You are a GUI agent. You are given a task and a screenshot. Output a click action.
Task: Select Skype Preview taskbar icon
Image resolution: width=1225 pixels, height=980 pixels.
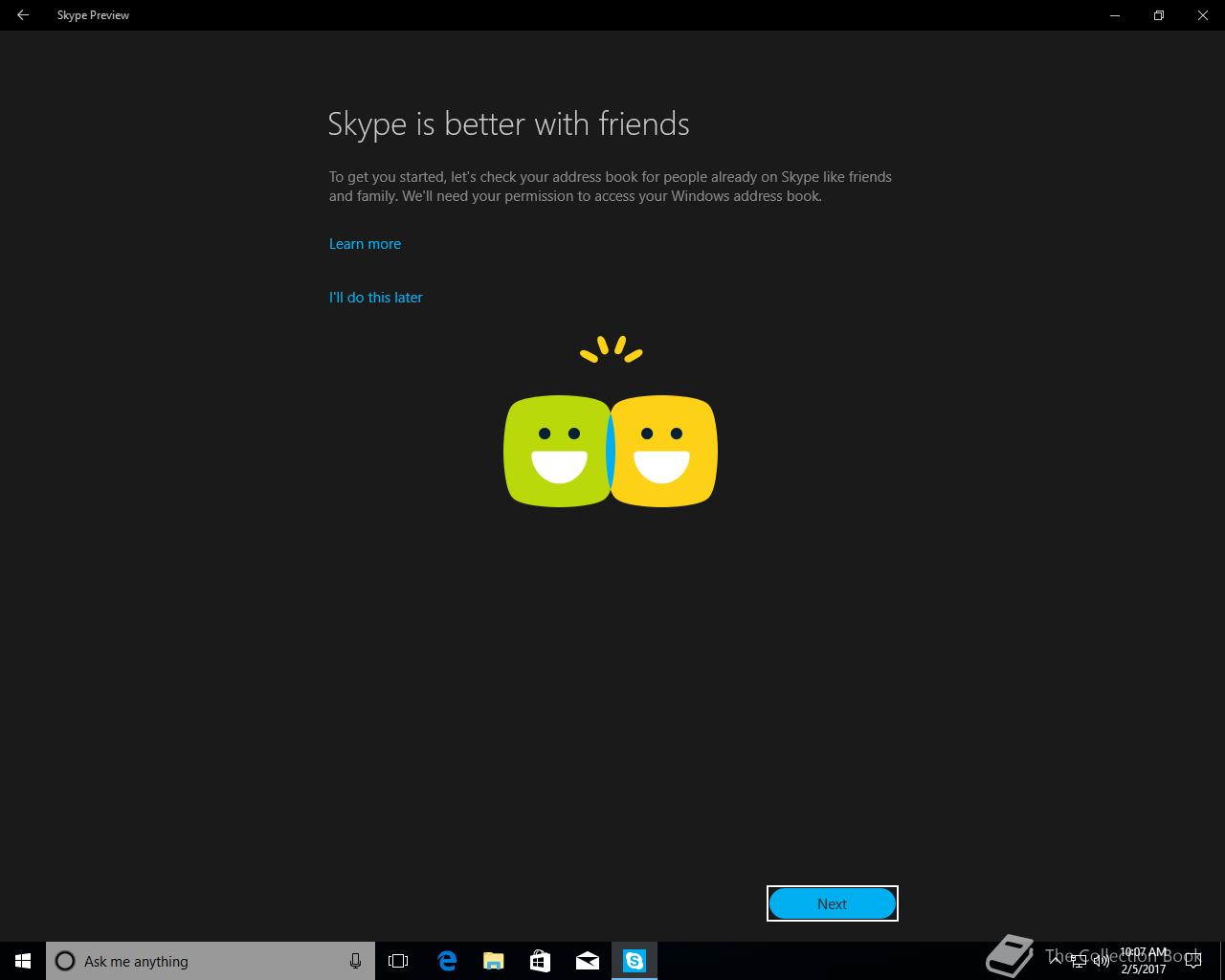click(635, 961)
